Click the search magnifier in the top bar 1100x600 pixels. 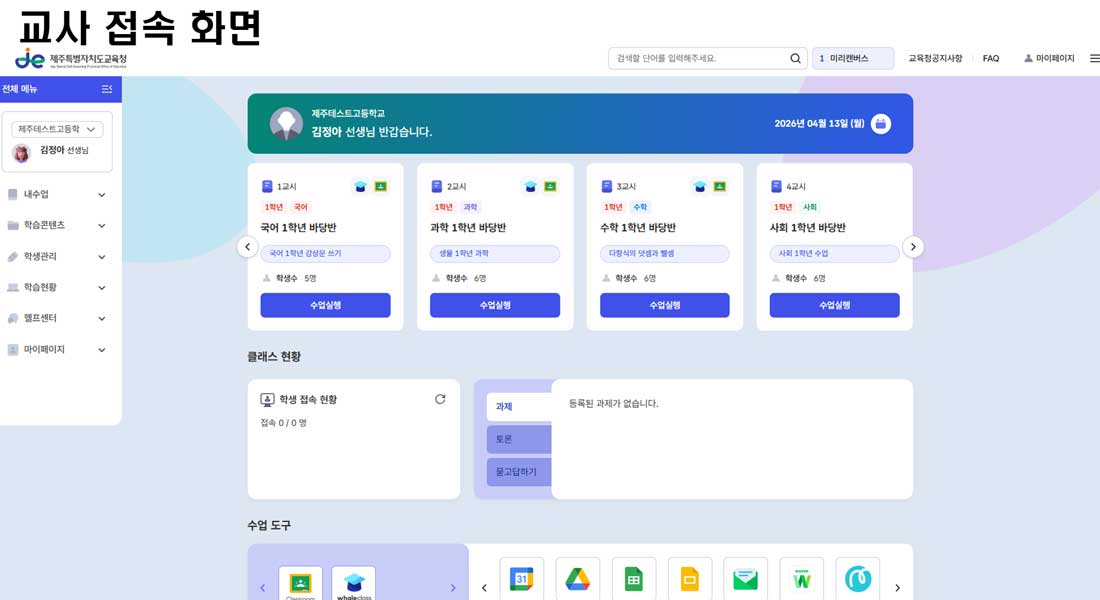795,58
